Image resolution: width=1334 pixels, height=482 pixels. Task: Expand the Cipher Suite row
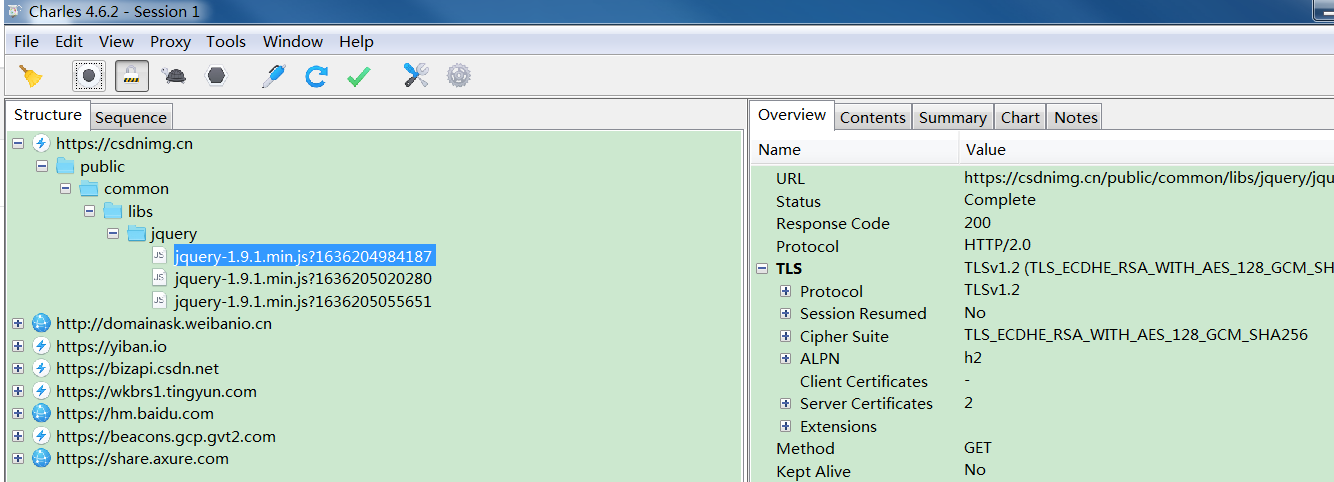tap(786, 337)
